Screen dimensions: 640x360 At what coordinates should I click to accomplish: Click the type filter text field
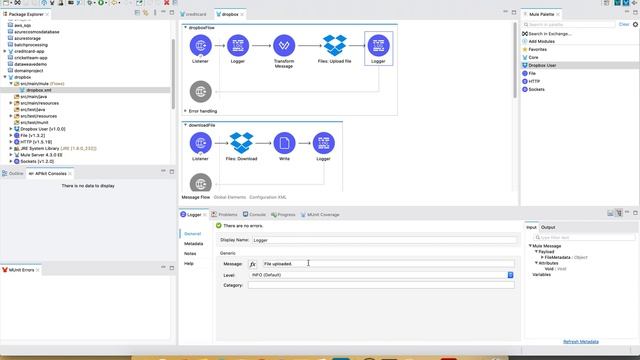(x=584, y=237)
